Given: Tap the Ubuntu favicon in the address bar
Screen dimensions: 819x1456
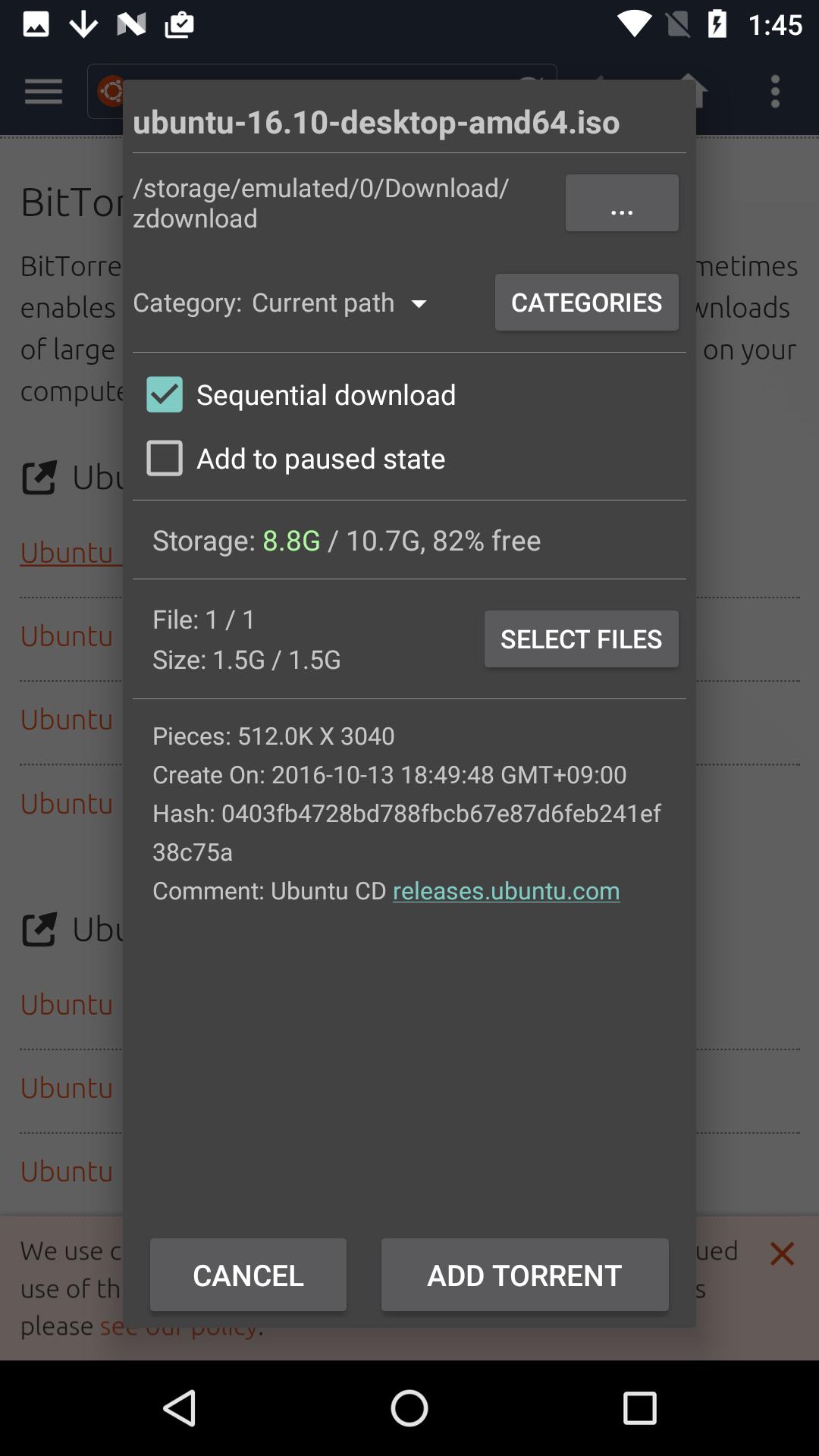Looking at the screenshot, I should coord(112,91).
